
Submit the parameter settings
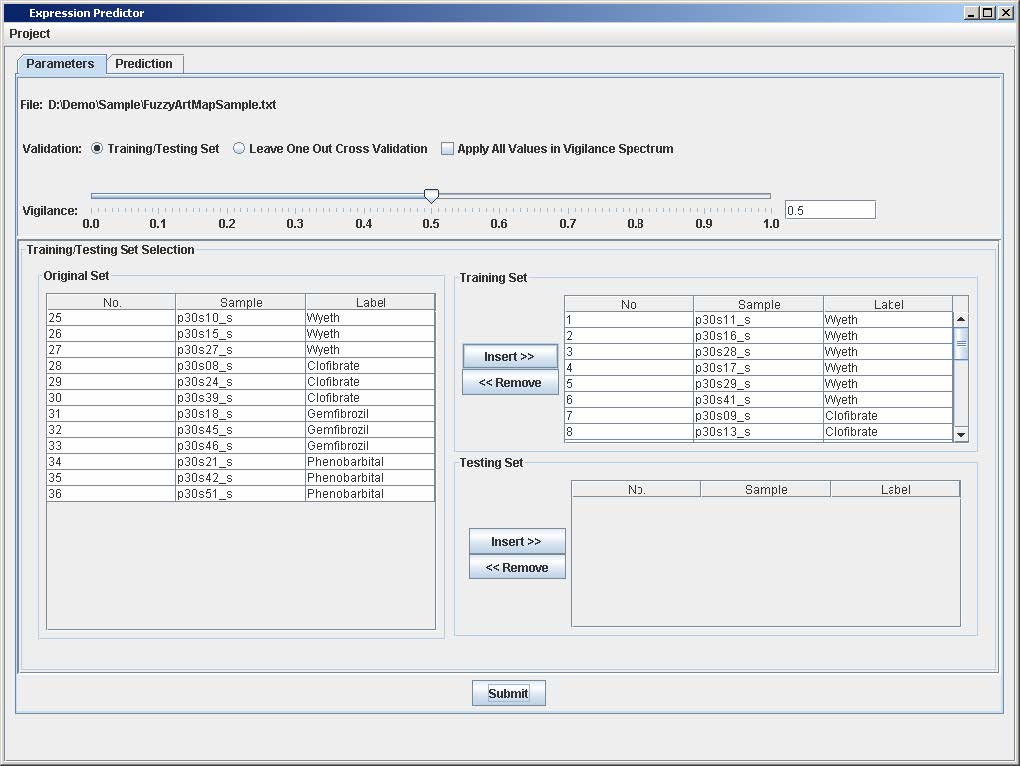tap(509, 693)
